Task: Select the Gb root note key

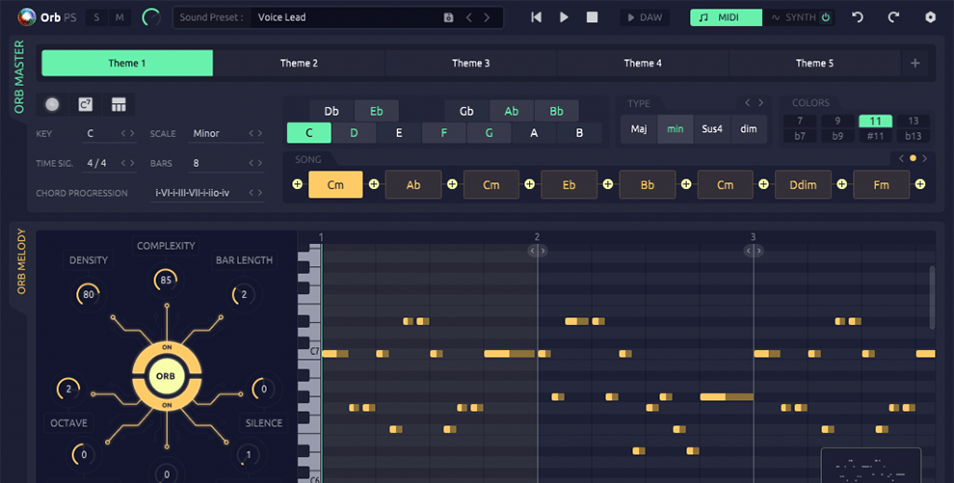Action: pyautogui.click(x=467, y=111)
